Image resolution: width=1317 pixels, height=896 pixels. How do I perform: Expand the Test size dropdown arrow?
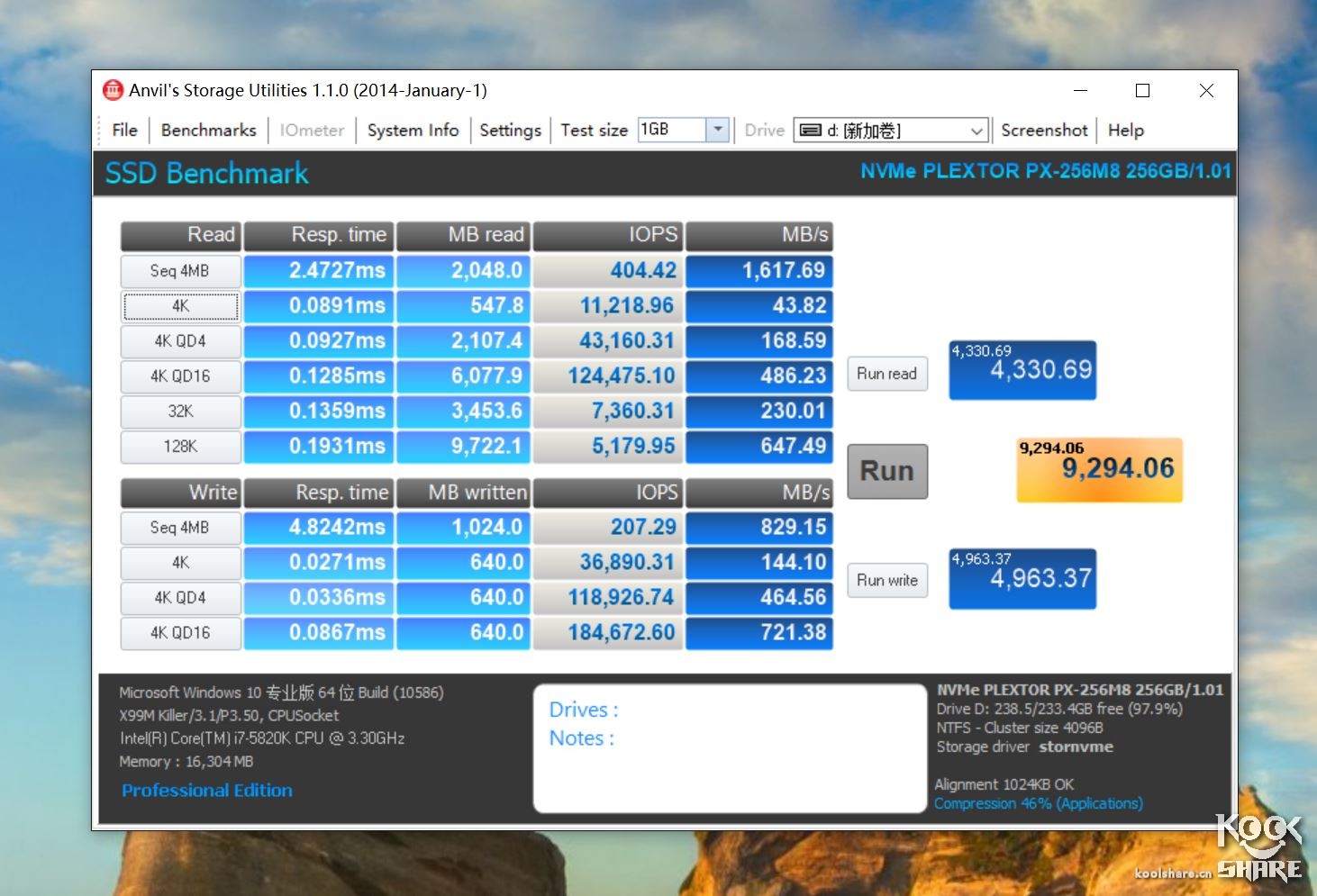(x=717, y=130)
